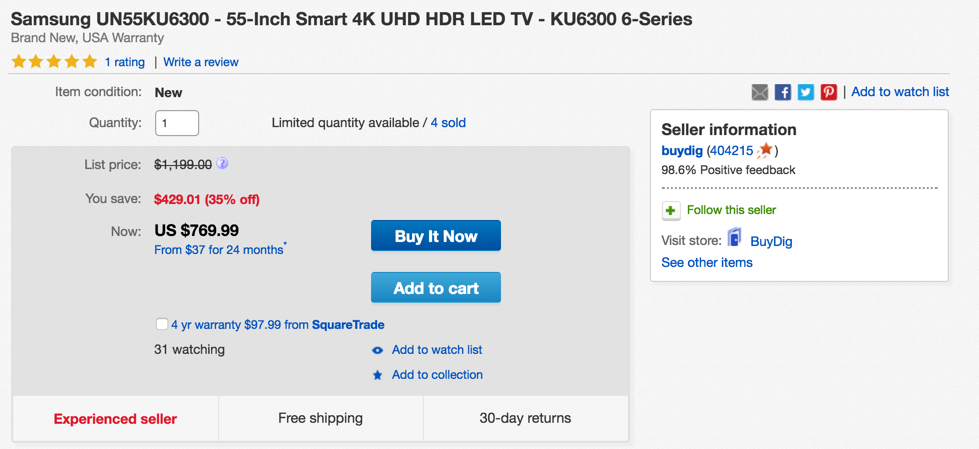The height and width of the screenshot is (449, 979).
Task: Click See other items link
Action: 707,262
